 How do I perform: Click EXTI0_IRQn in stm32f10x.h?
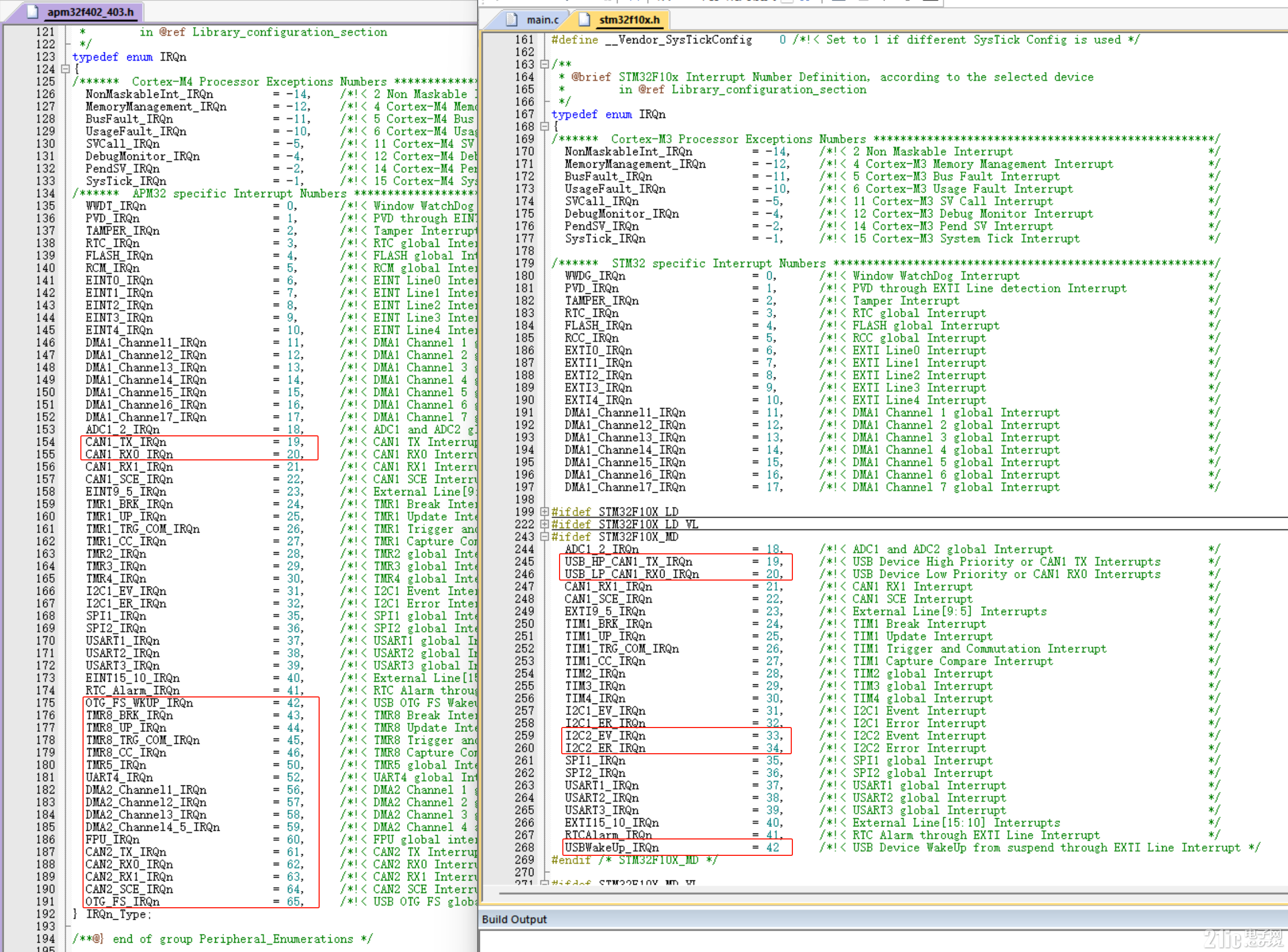[598, 351]
